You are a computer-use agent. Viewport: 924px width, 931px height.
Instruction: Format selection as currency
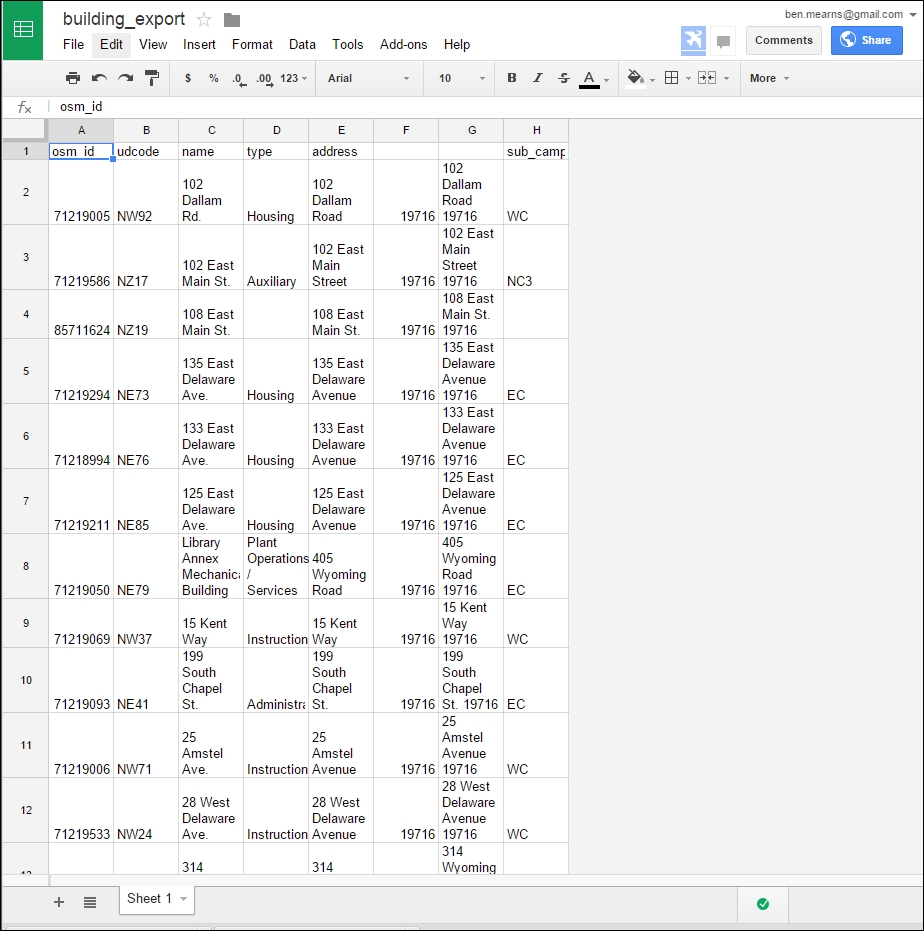[x=187, y=78]
